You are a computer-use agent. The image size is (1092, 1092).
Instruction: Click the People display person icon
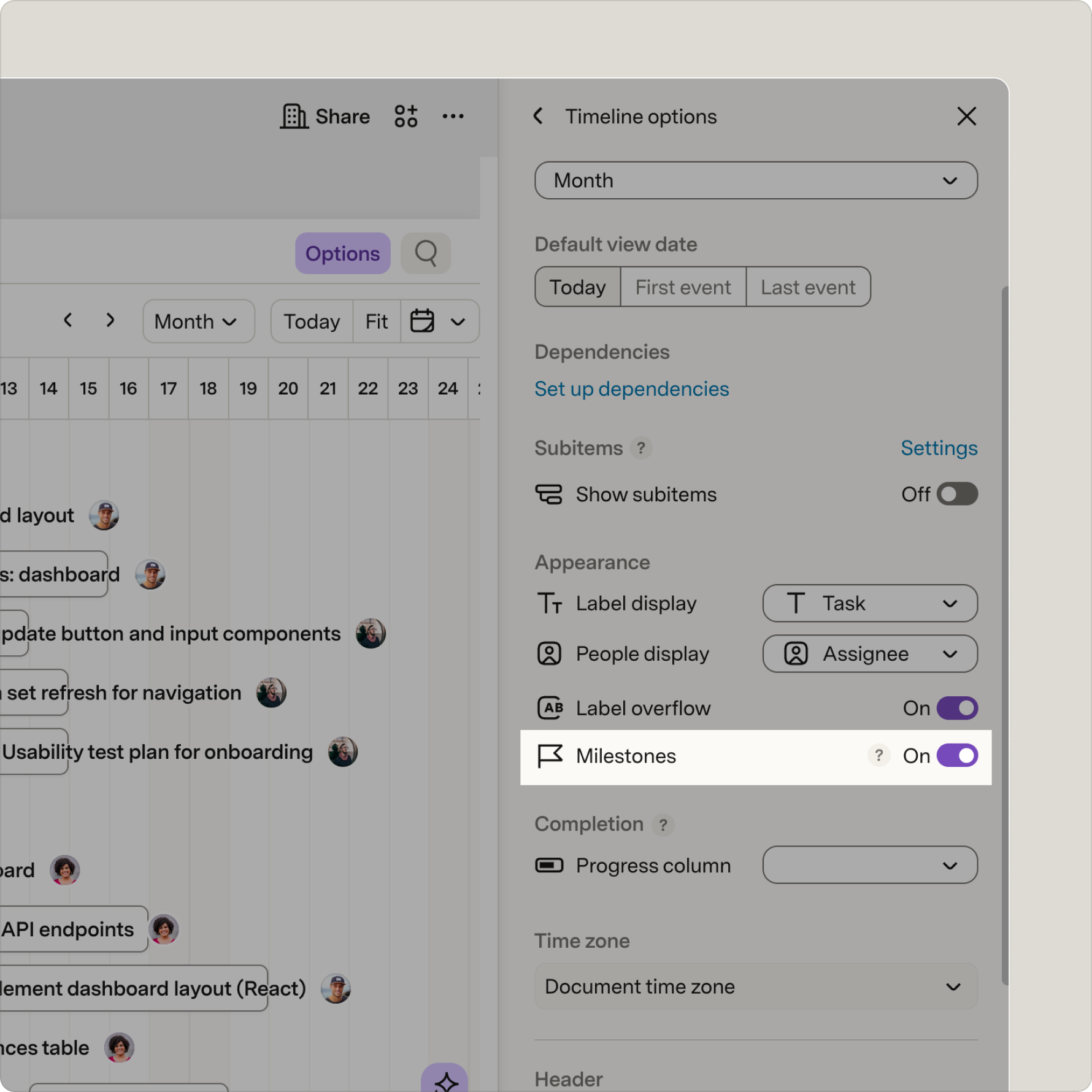coord(549,654)
